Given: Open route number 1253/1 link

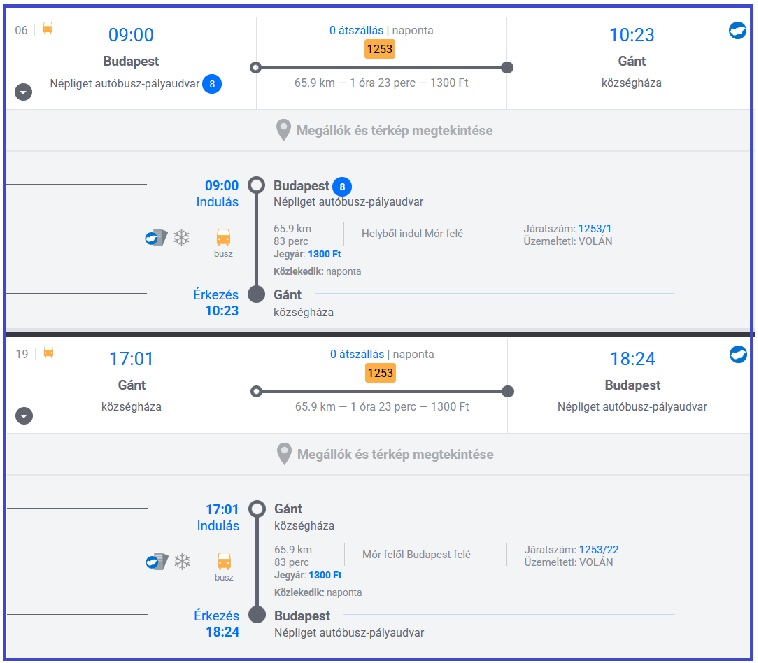Looking at the screenshot, I should (x=595, y=228).
